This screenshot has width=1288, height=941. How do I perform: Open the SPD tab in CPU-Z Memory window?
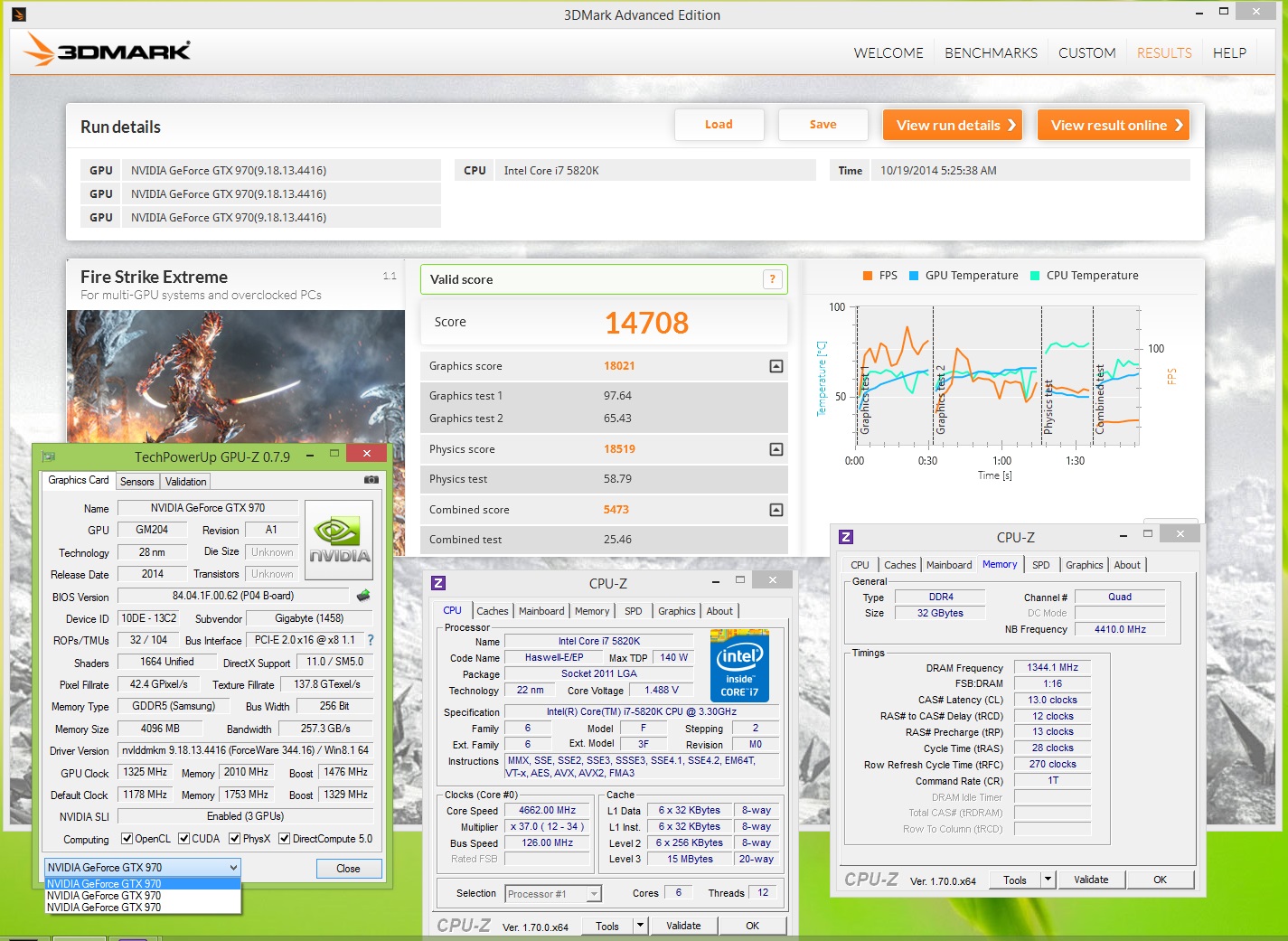[x=1041, y=565]
